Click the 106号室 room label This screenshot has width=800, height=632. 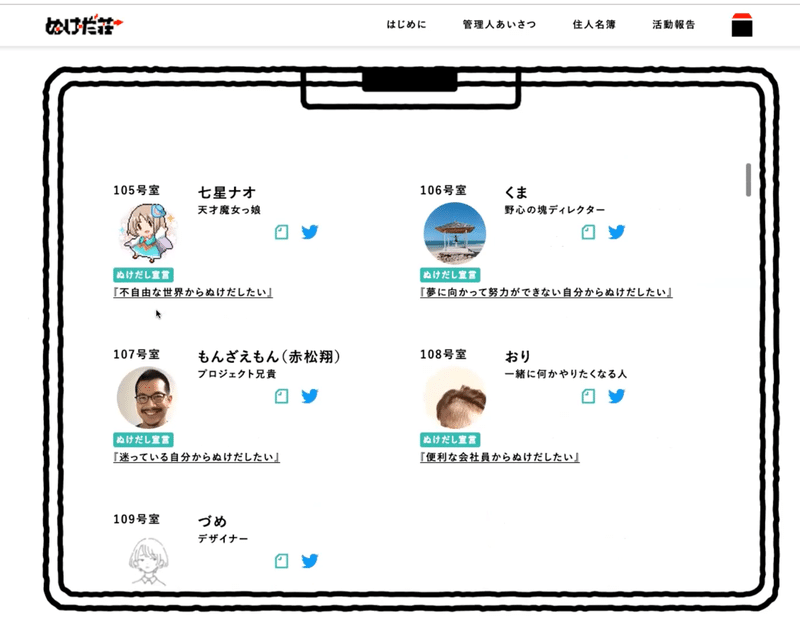(x=443, y=190)
